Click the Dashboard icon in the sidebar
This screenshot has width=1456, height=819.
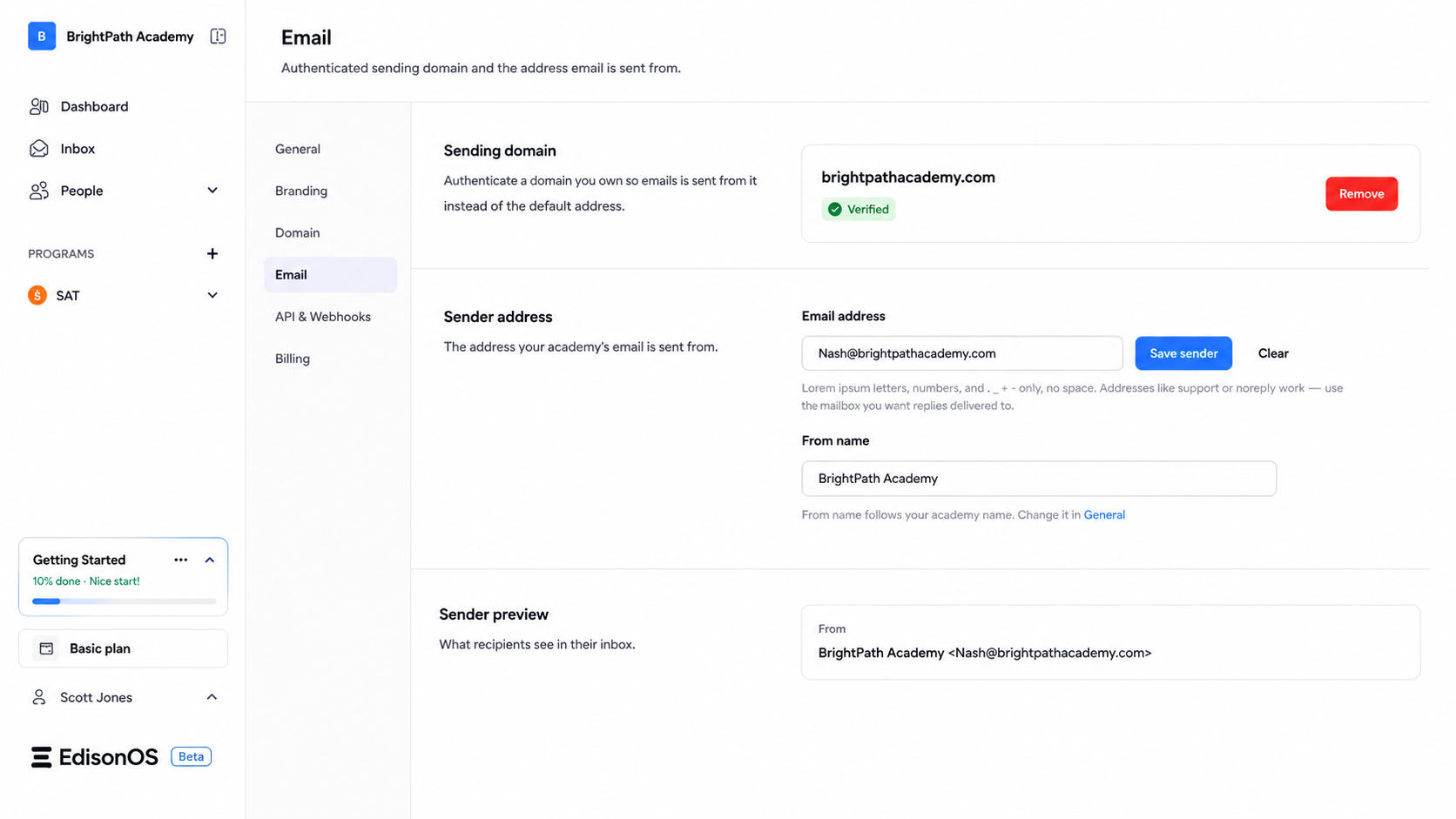[x=39, y=106]
